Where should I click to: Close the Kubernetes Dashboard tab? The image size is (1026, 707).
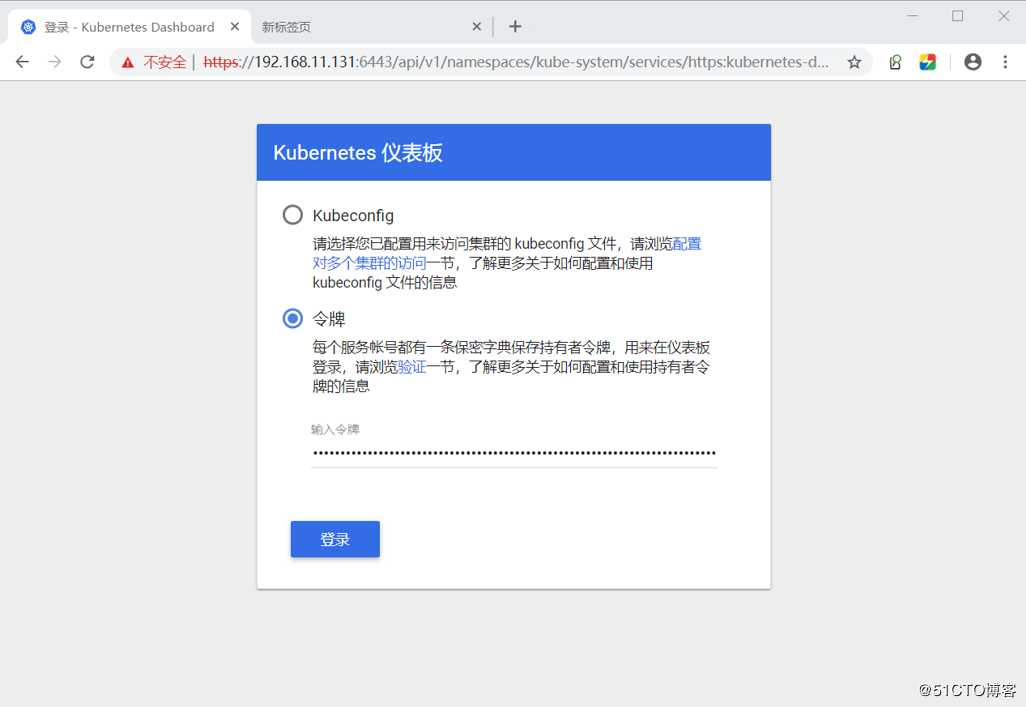[x=235, y=26]
